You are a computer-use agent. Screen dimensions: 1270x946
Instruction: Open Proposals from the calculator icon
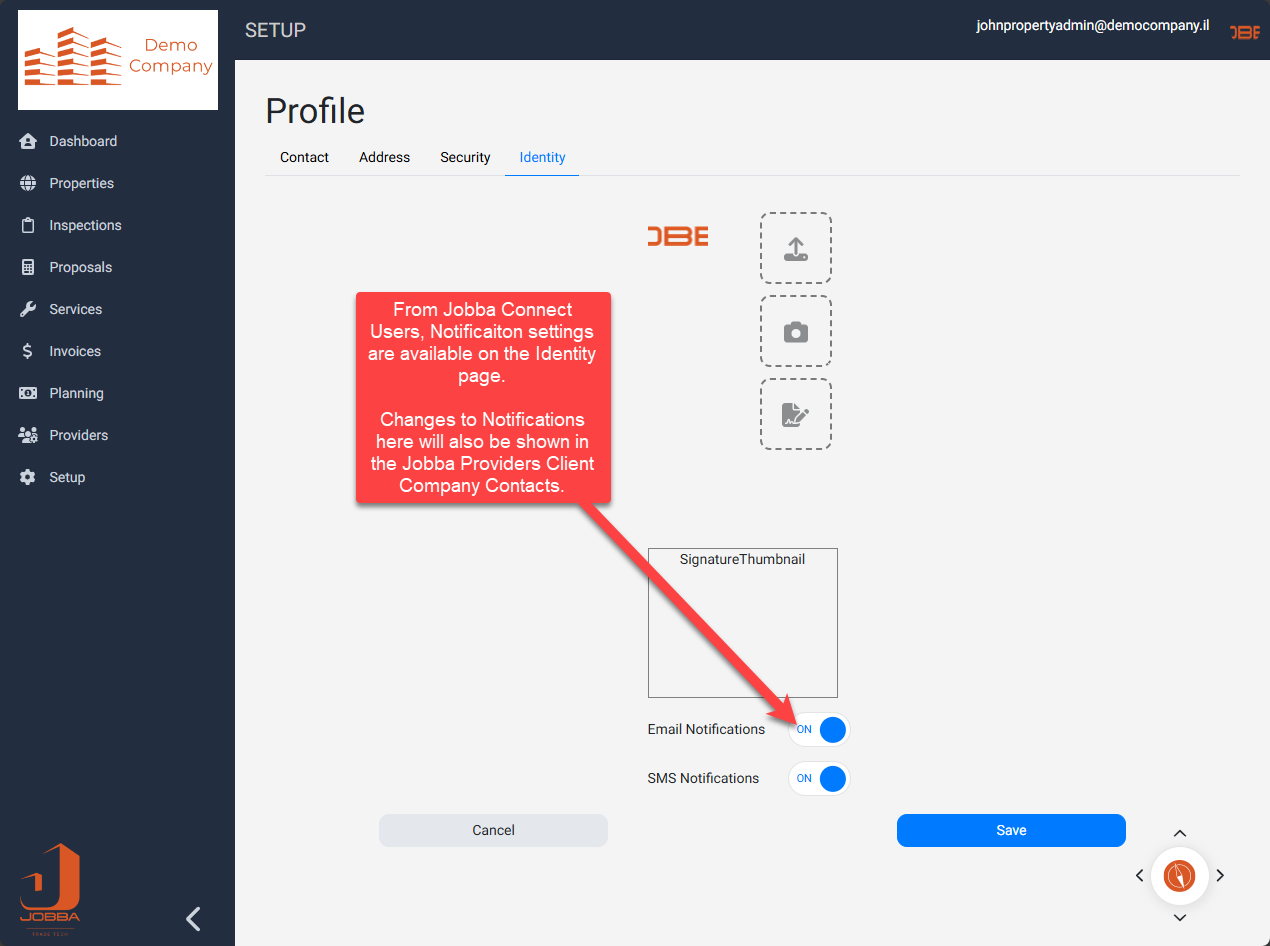[x=28, y=267]
